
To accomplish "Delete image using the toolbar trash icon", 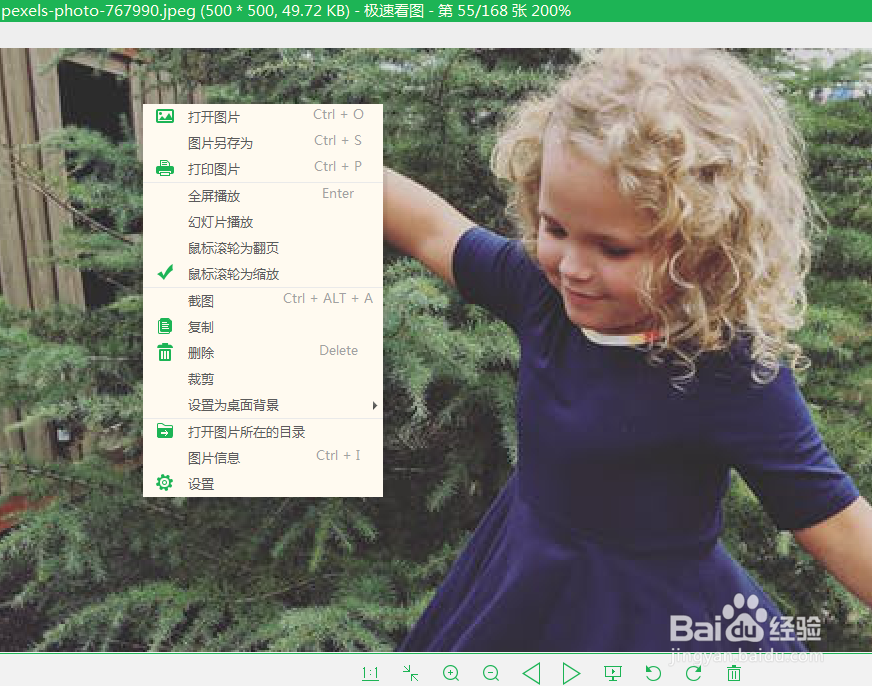I will (x=734, y=673).
